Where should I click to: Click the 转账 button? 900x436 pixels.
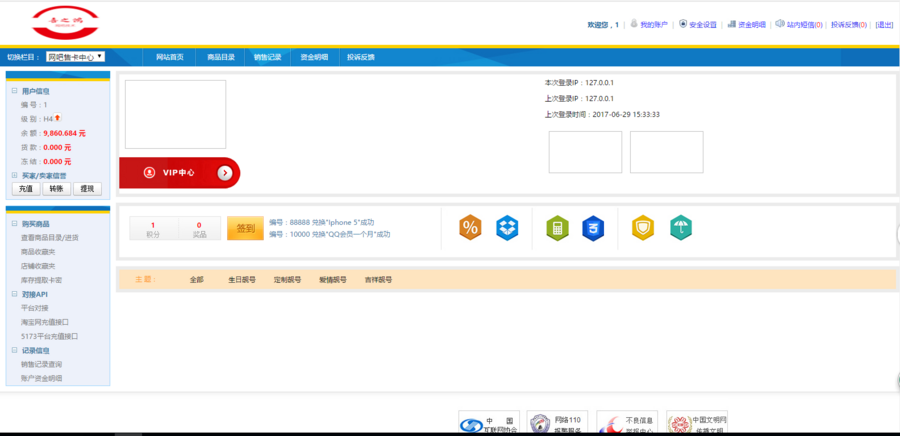point(57,189)
